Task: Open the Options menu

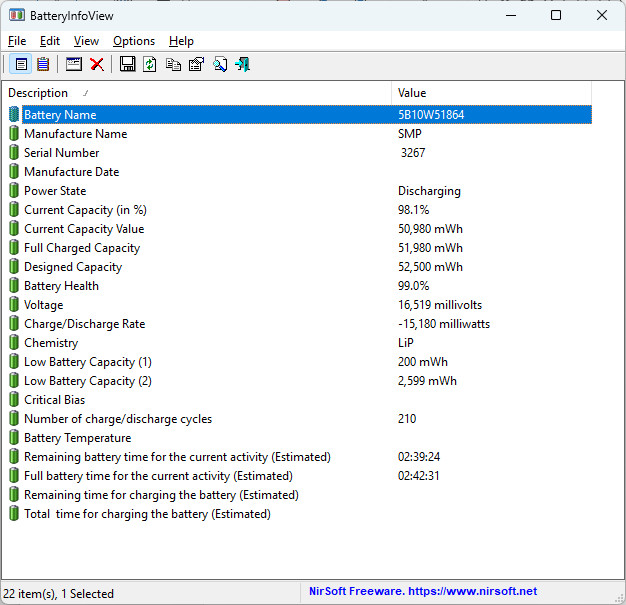Action: pos(134,41)
